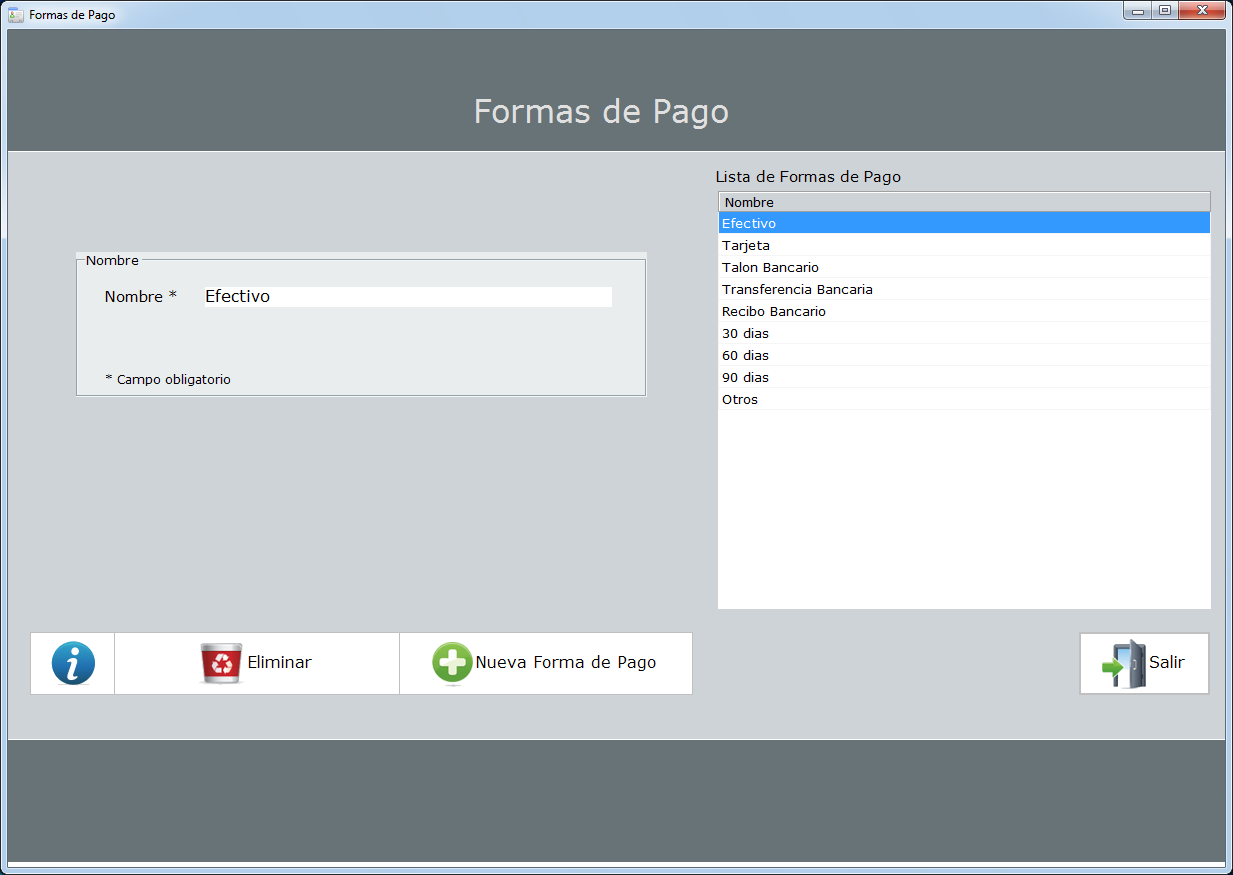Pick Transferencia Bancaria from the list
1233x875 pixels.
pyautogui.click(x=963, y=289)
